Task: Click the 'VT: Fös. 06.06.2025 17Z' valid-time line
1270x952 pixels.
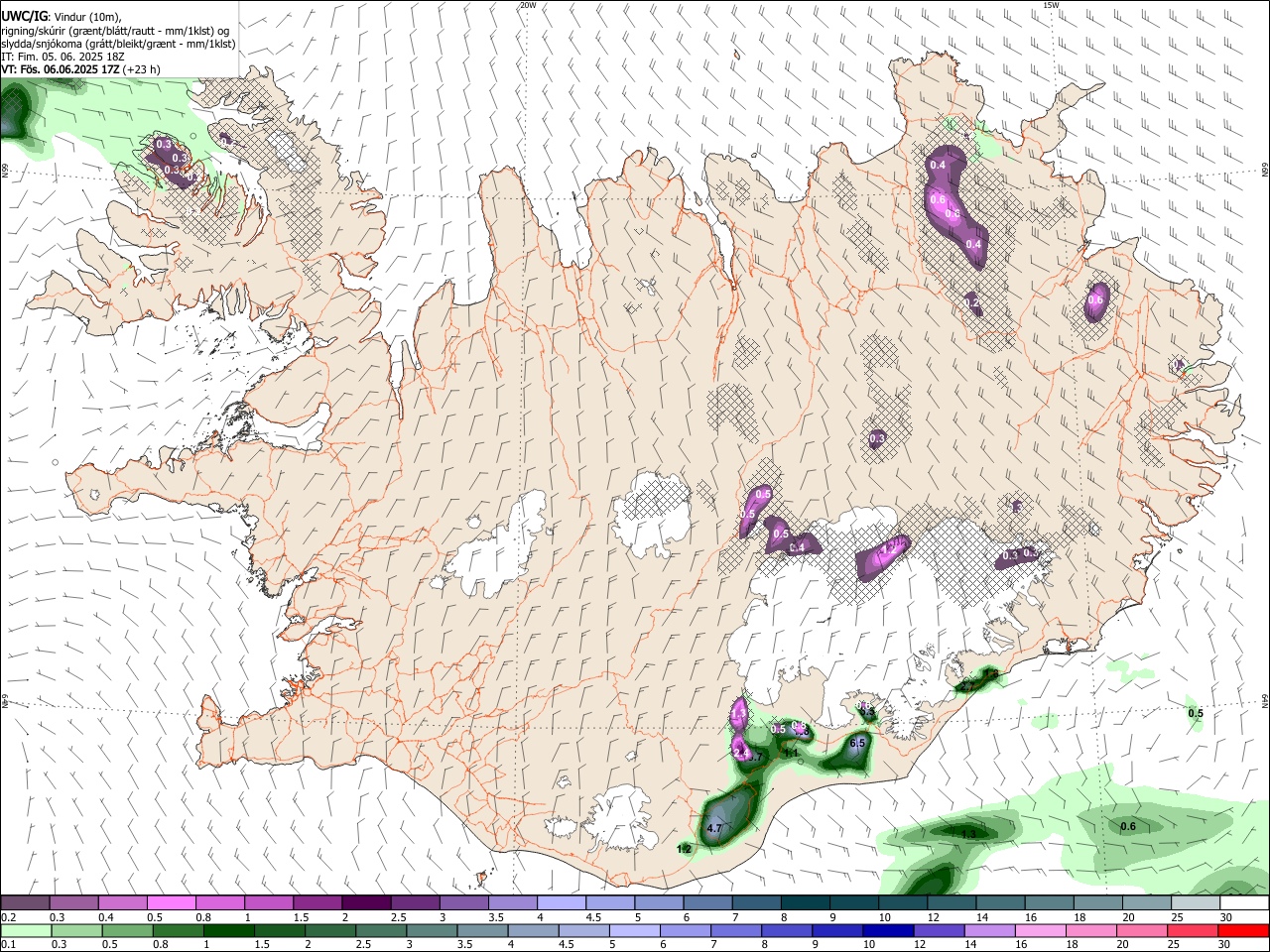Action: [x=62, y=69]
